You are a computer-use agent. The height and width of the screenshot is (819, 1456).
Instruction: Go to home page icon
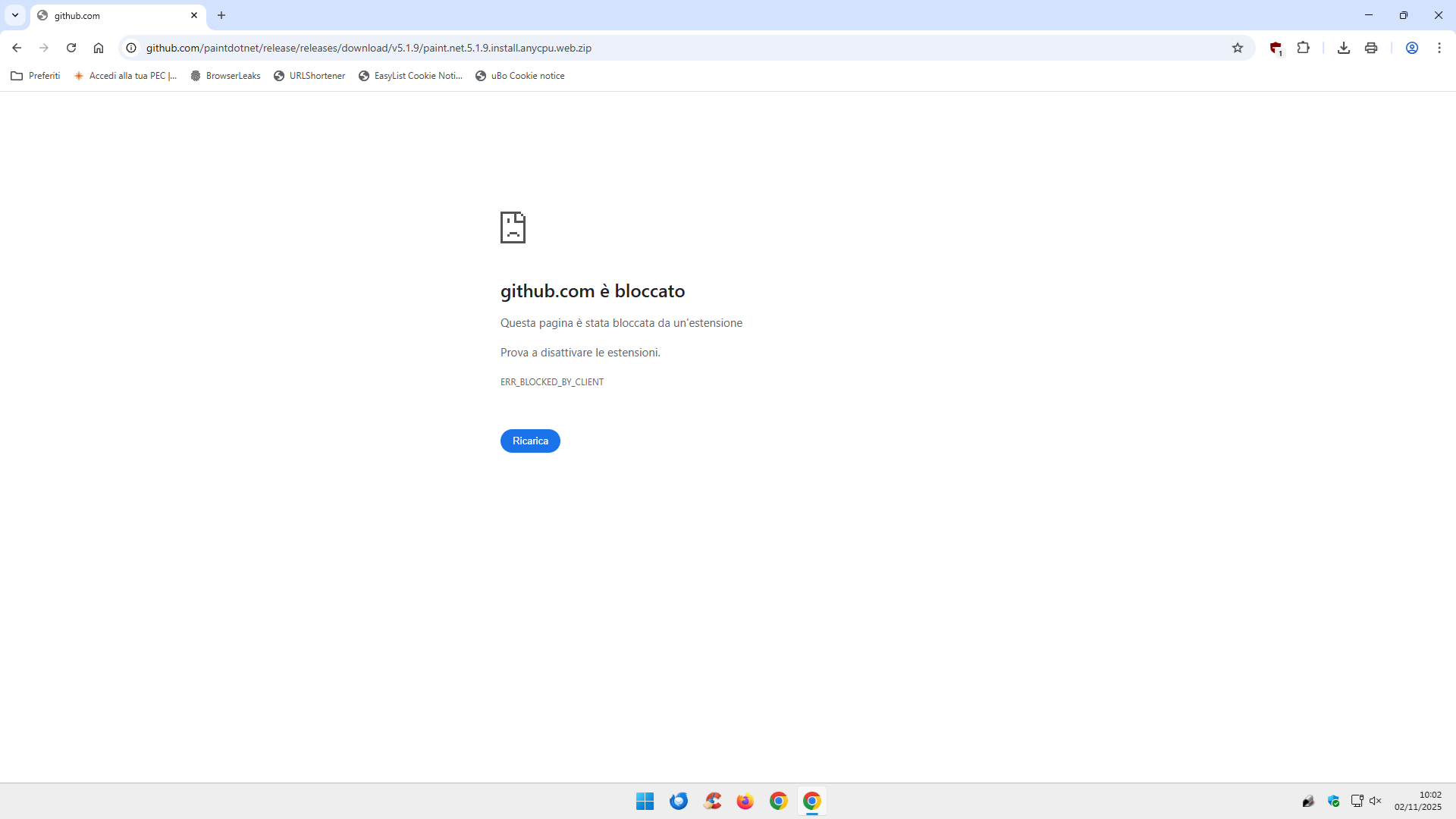pyautogui.click(x=99, y=48)
